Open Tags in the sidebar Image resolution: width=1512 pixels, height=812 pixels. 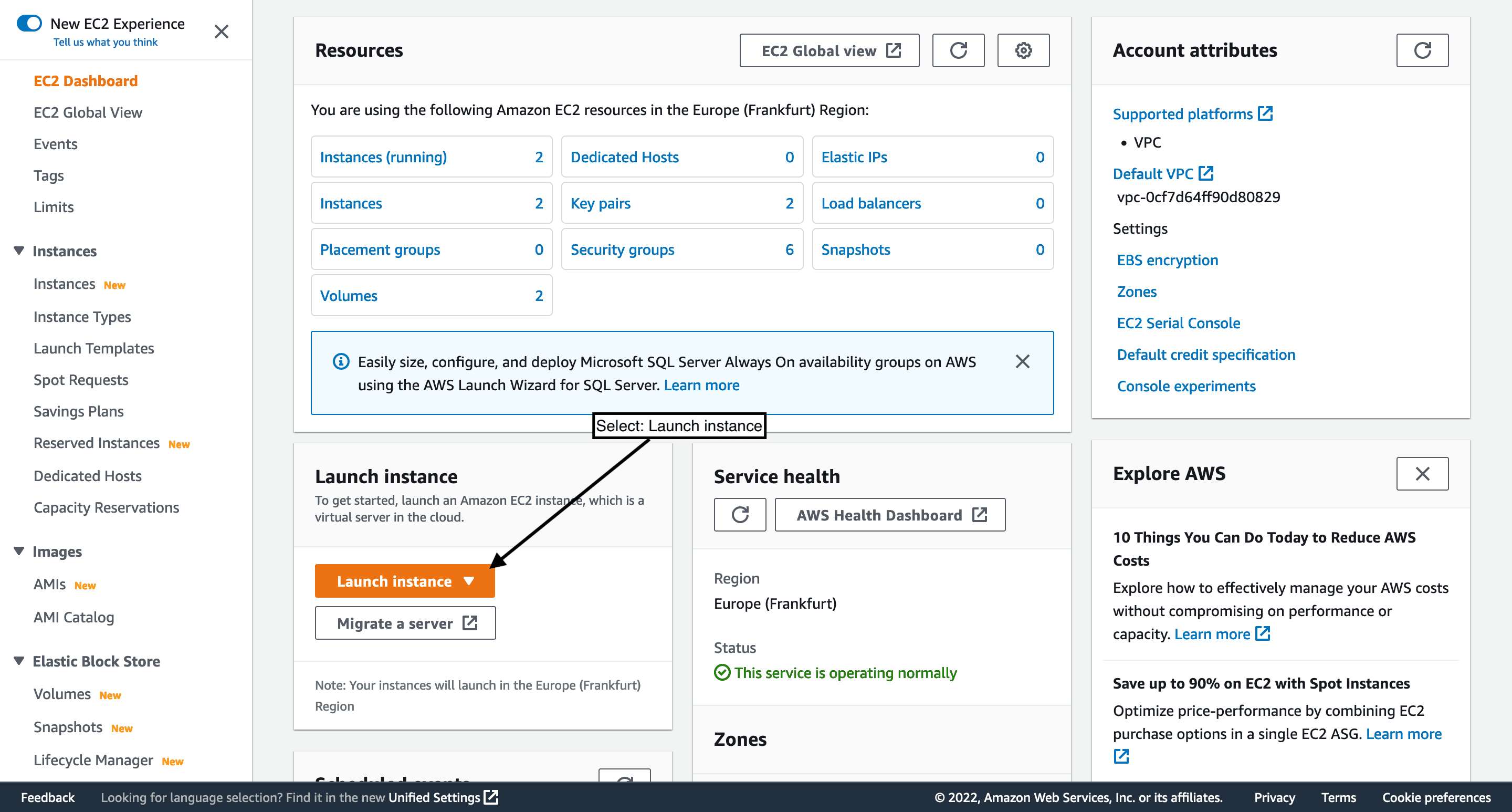49,175
